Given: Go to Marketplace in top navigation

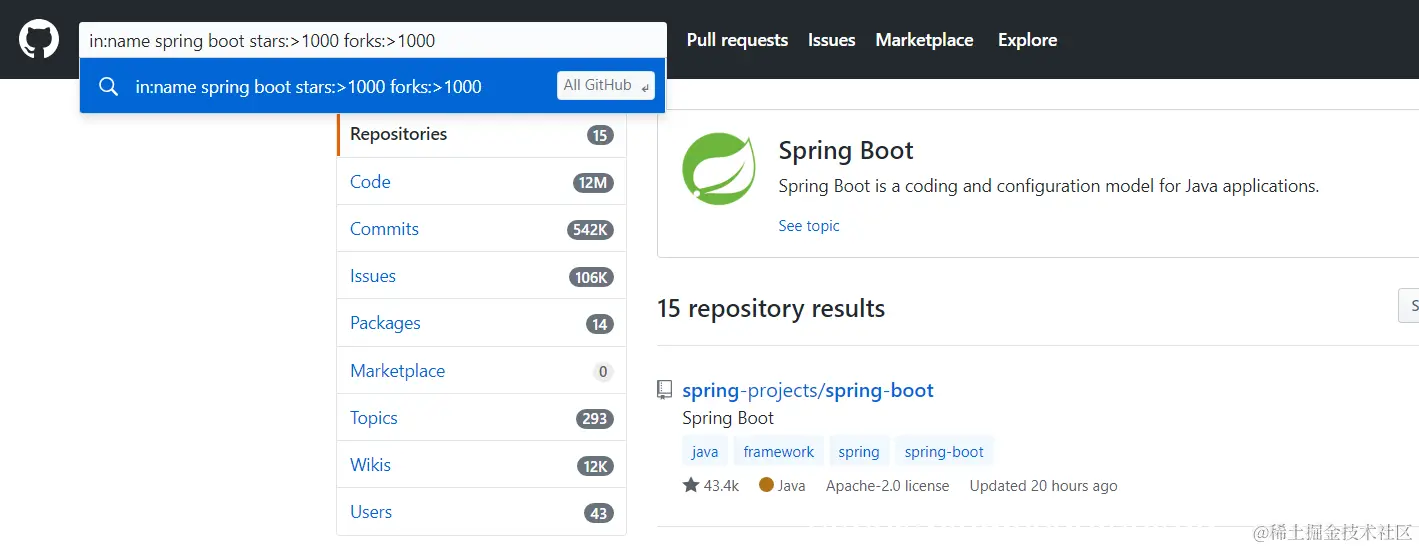Looking at the screenshot, I should pyautogui.click(x=924, y=40).
